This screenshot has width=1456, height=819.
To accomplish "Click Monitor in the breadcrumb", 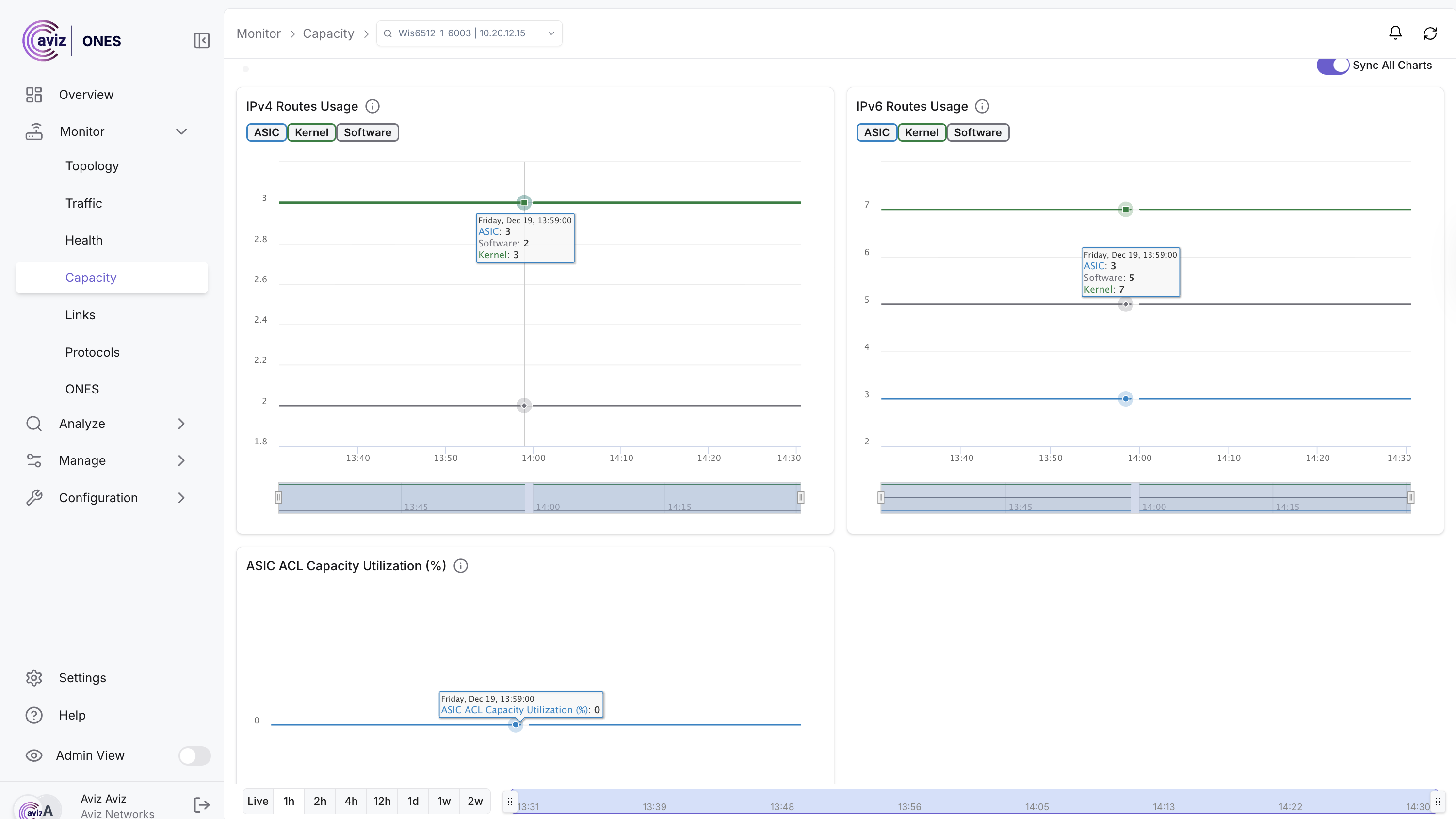I will point(259,33).
